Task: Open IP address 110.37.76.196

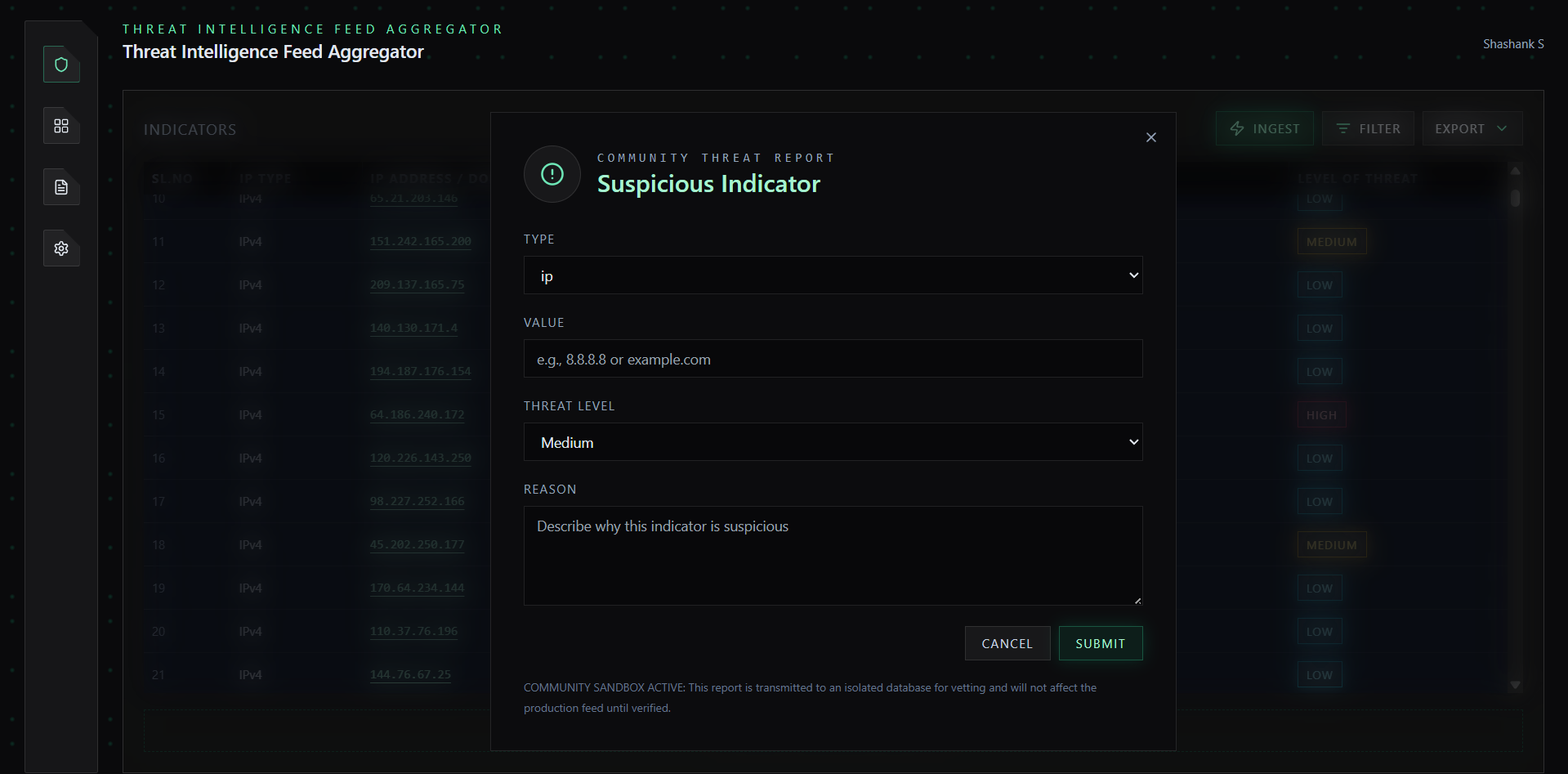Action: pyautogui.click(x=413, y=632)
